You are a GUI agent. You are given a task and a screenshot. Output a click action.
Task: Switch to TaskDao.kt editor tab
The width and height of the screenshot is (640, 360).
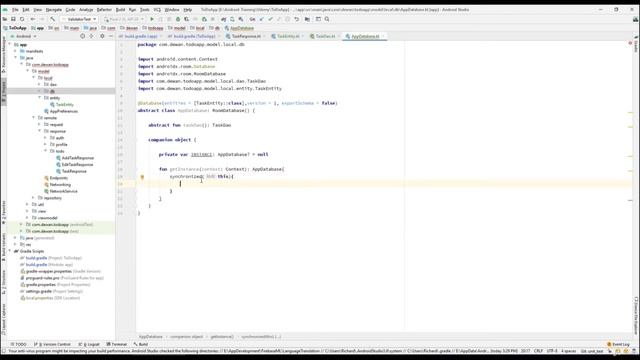point(324,36)
